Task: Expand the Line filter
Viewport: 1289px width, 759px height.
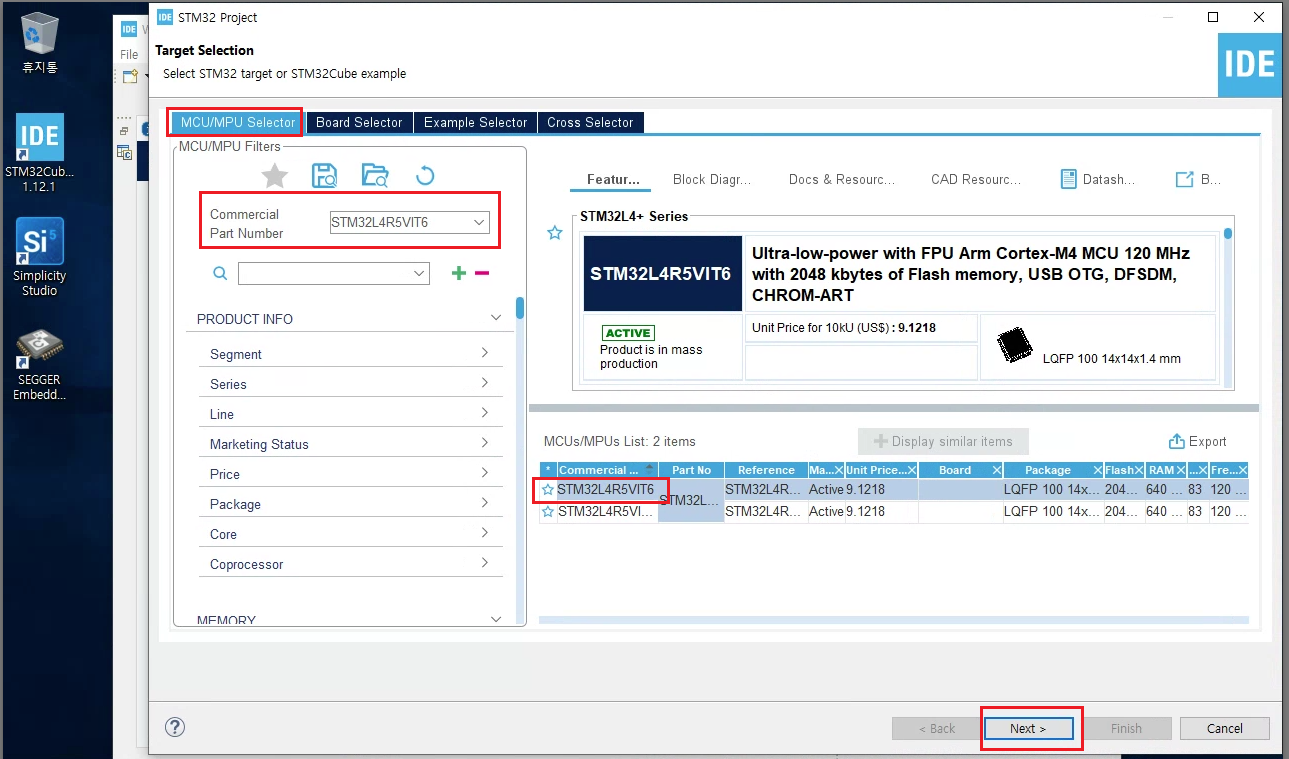Action: click(350, 414)
